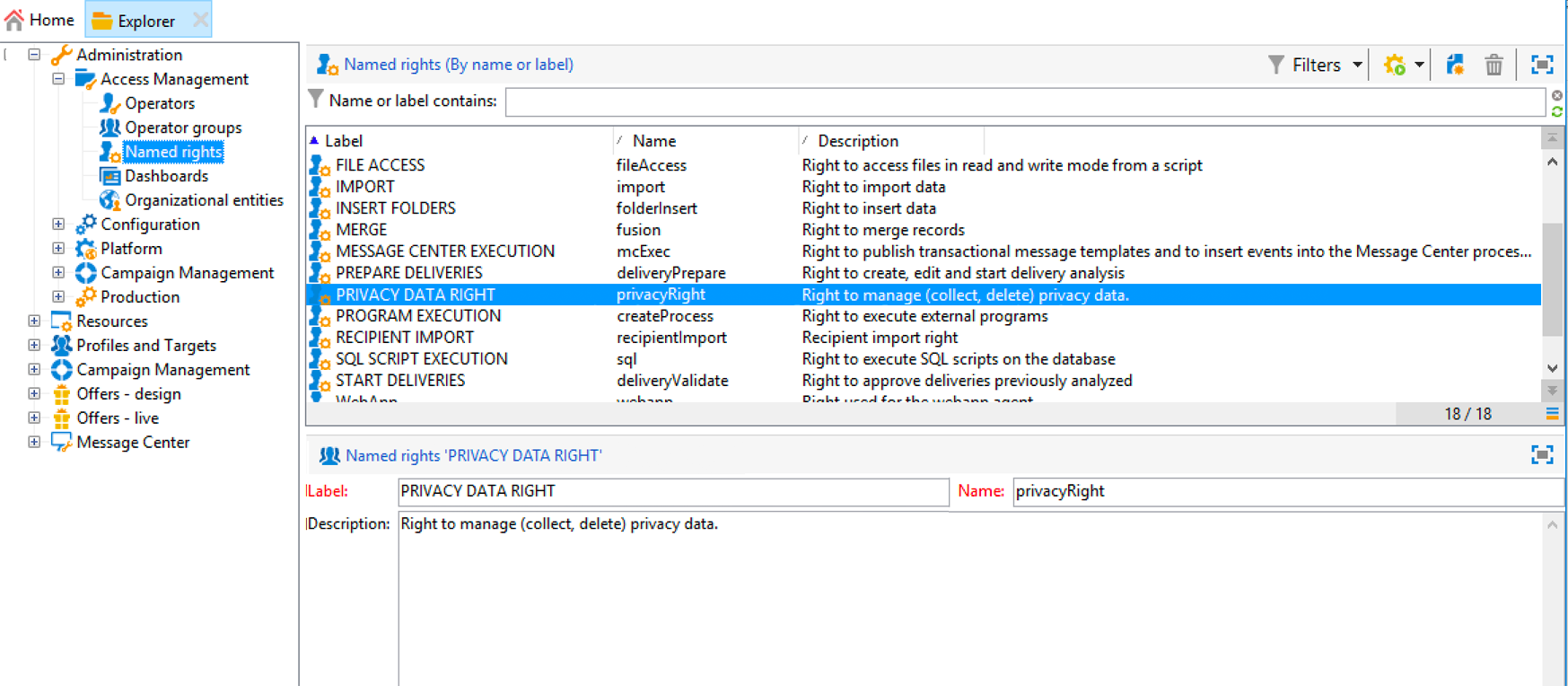Click the list configuration icon beside 18 / 18
1568x686 pixels.
click(1552, 414)
